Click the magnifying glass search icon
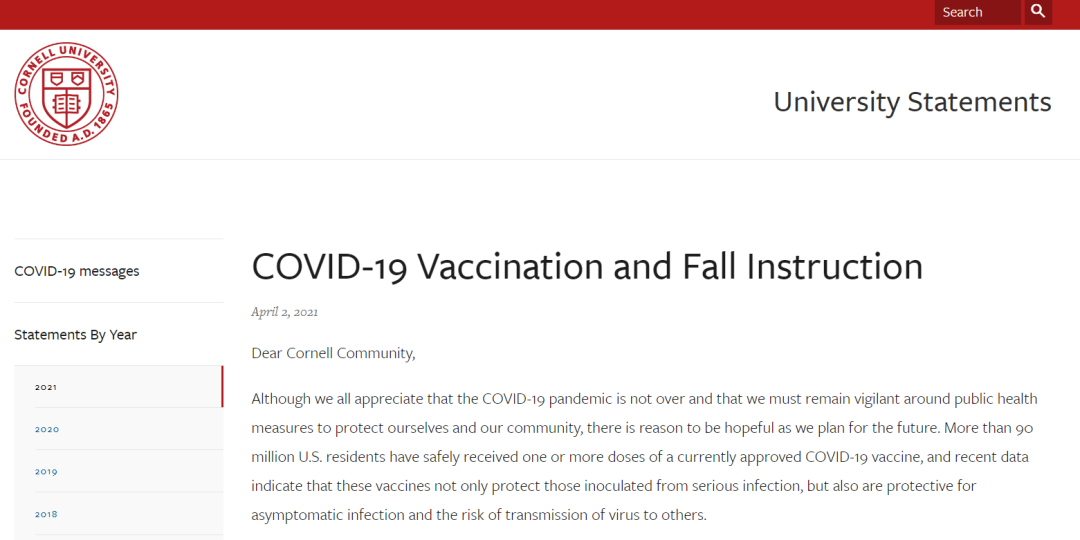 (1038, 12)
